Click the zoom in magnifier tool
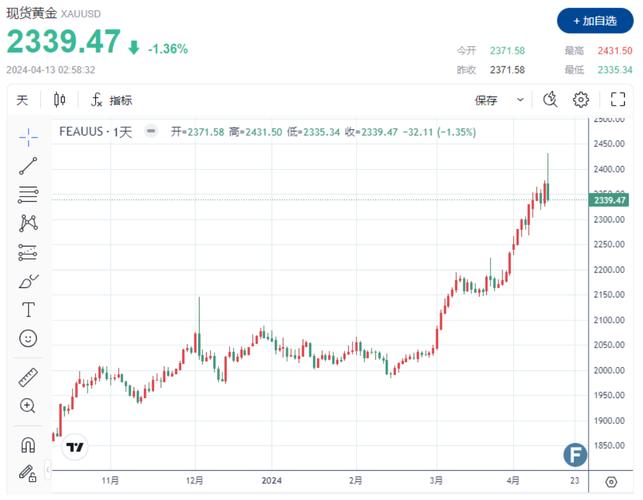This screenshot has height=500, width=643. 28,406
